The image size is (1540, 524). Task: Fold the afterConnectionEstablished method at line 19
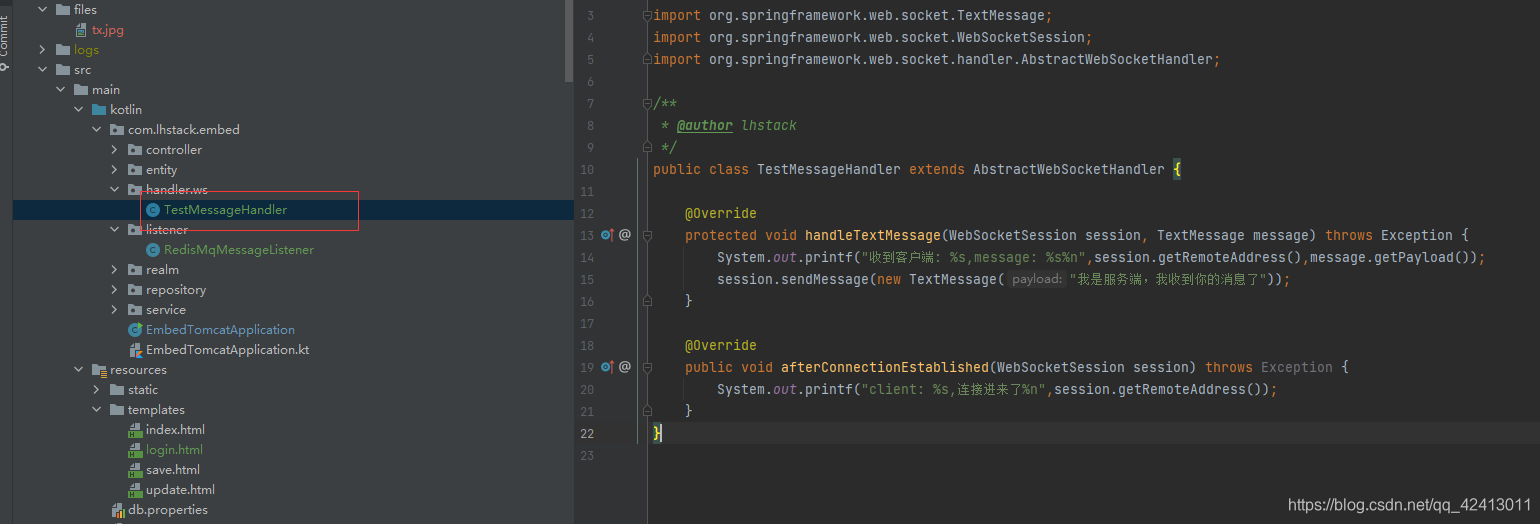coord(647,368)
